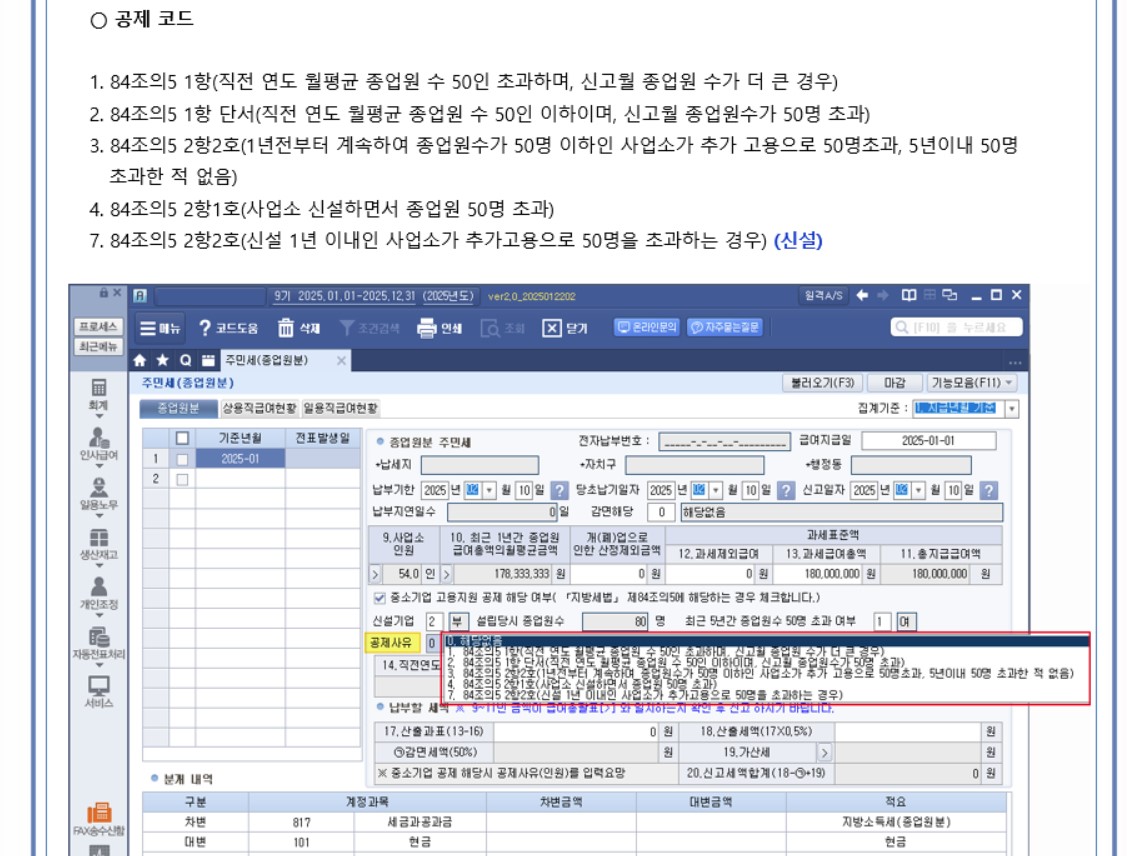
Task: Click the 자주묻는질문 button
Action: click(724, 327)
